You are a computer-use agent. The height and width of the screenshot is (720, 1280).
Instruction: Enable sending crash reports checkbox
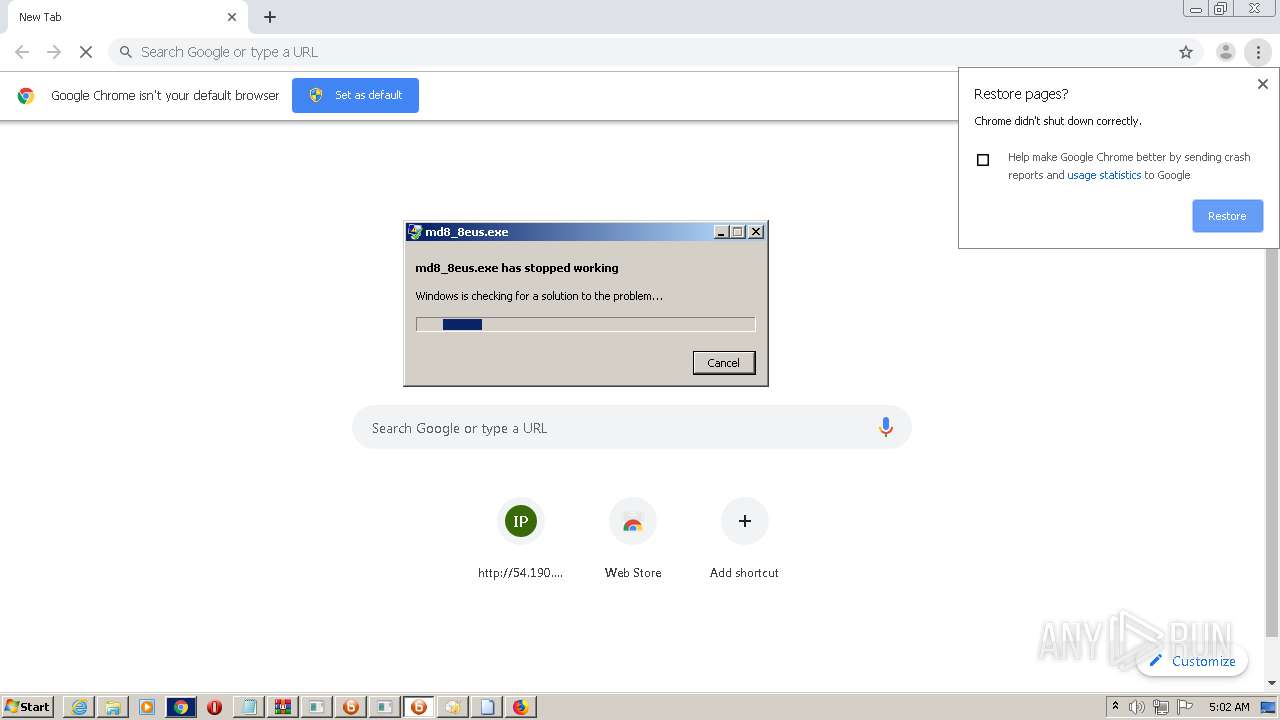click(983, 160)
